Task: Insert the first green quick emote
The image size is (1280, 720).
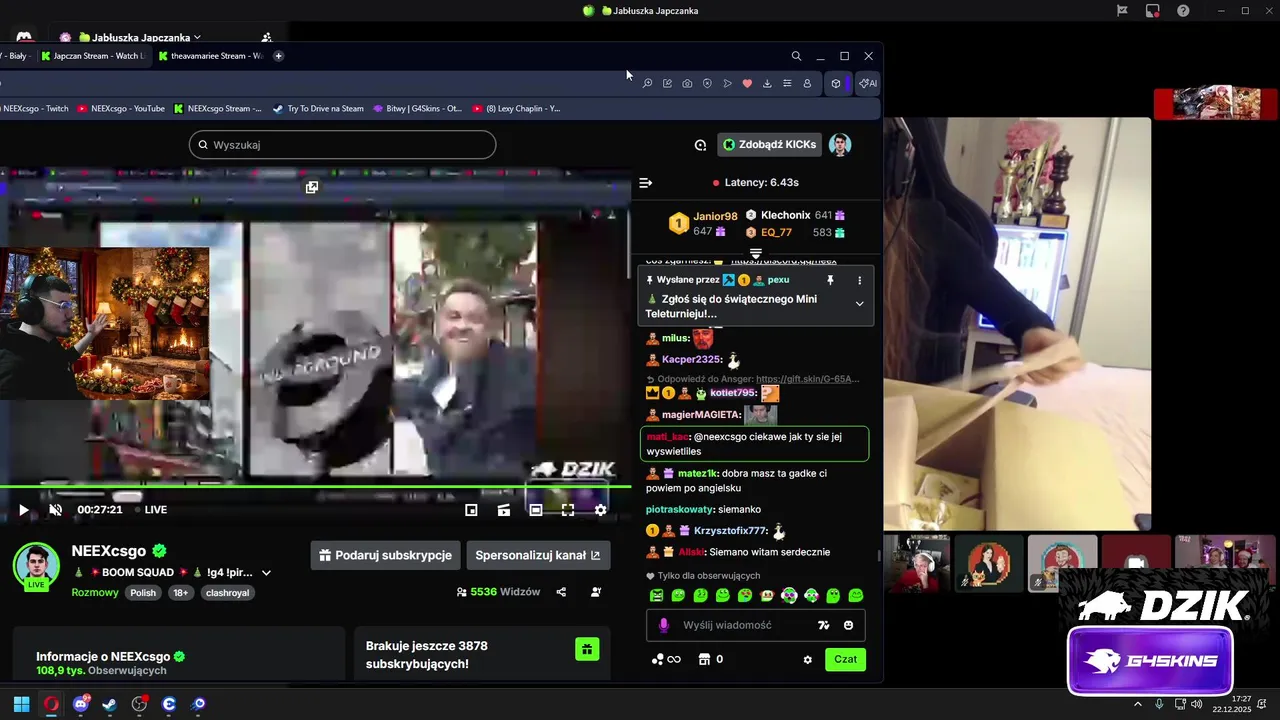Action: [656, 595]
